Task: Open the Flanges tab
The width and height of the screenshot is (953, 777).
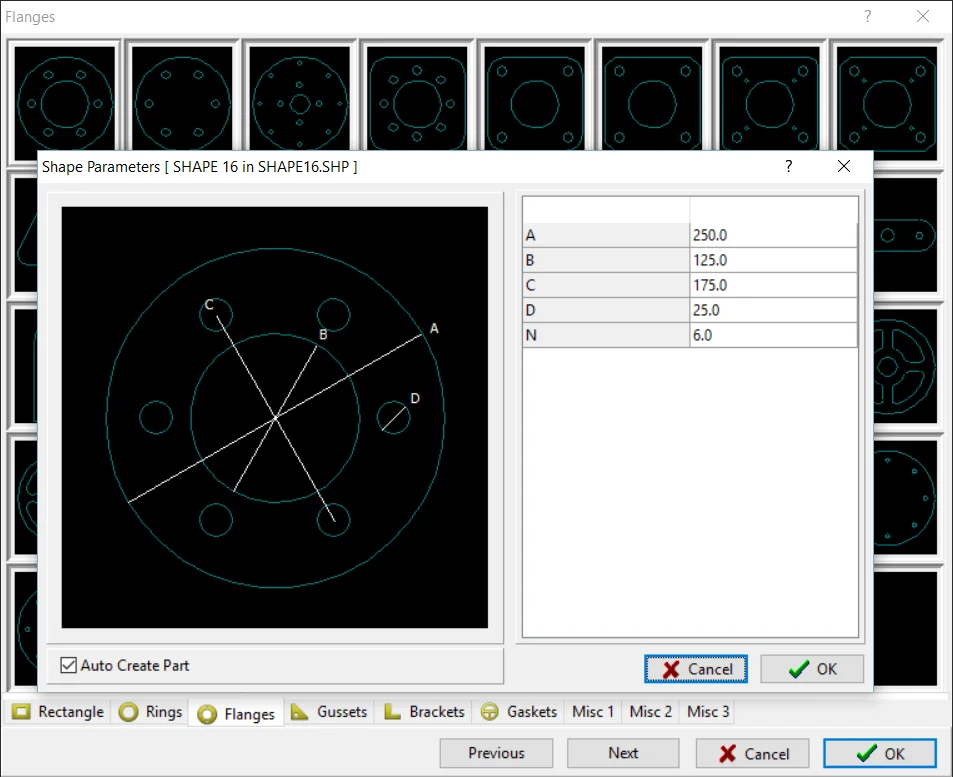Action: 236,713
